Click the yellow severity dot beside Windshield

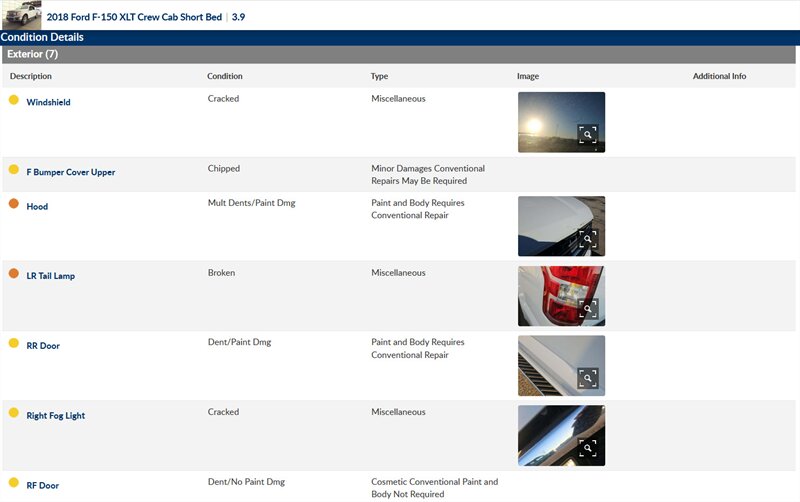pyautogui.click(x=14, y=100)
